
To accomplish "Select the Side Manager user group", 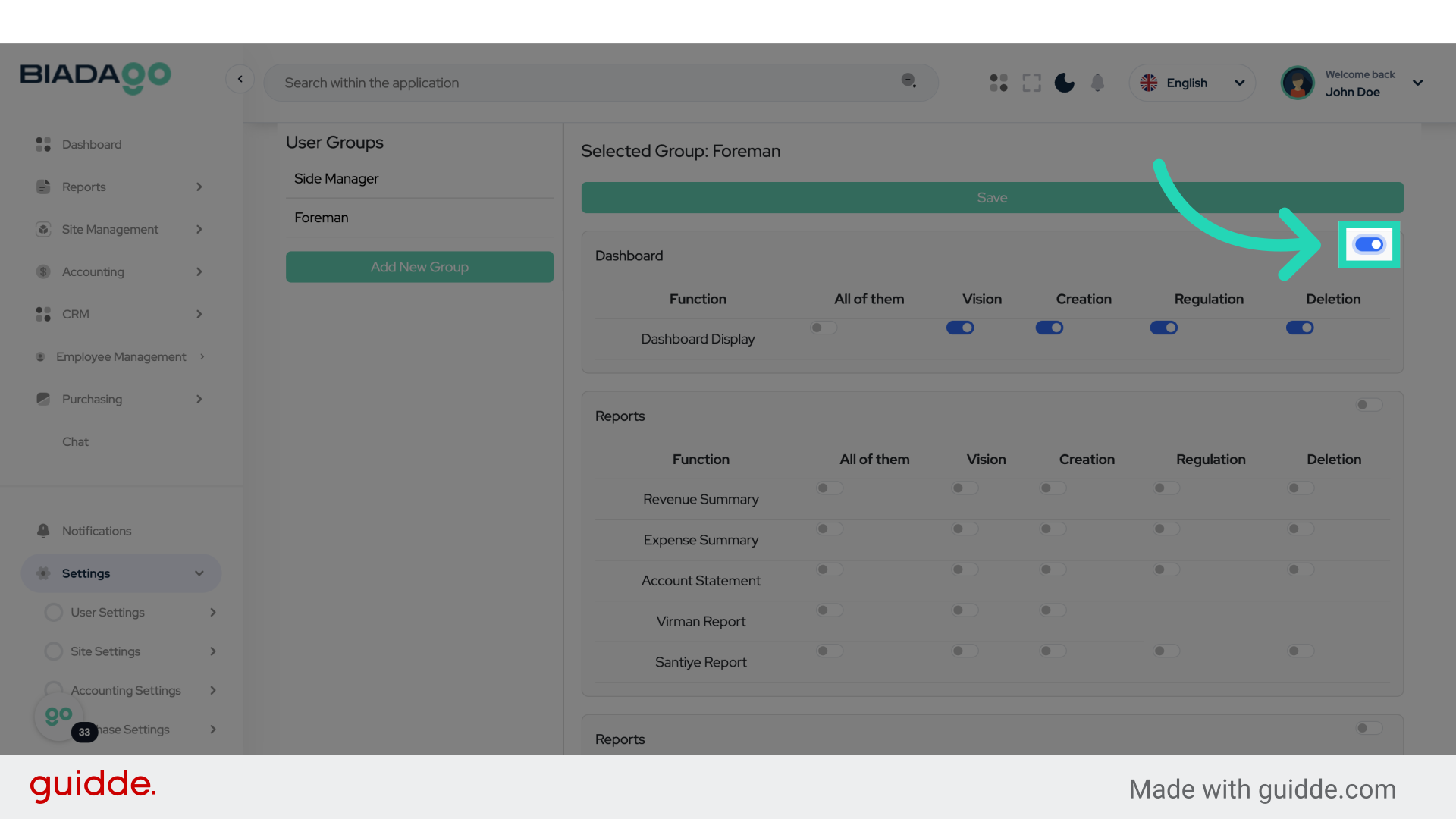I will [337, 179].
